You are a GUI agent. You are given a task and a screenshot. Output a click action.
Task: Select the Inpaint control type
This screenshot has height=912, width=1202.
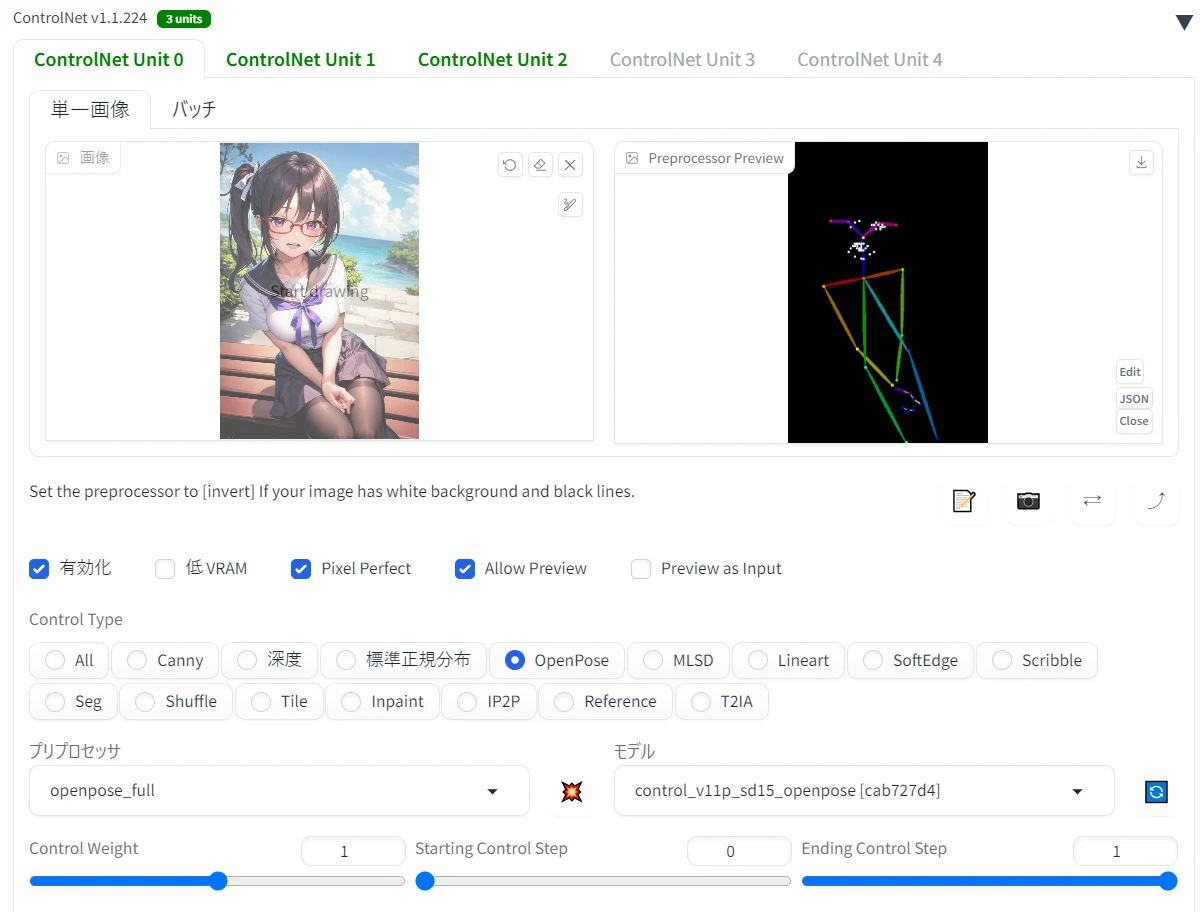click(382, 701)
